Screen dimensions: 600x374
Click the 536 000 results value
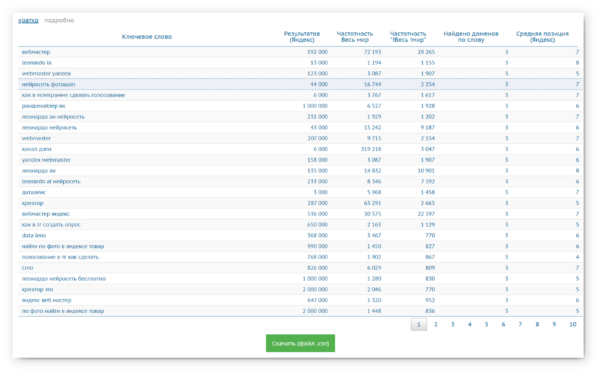point(317,214)
